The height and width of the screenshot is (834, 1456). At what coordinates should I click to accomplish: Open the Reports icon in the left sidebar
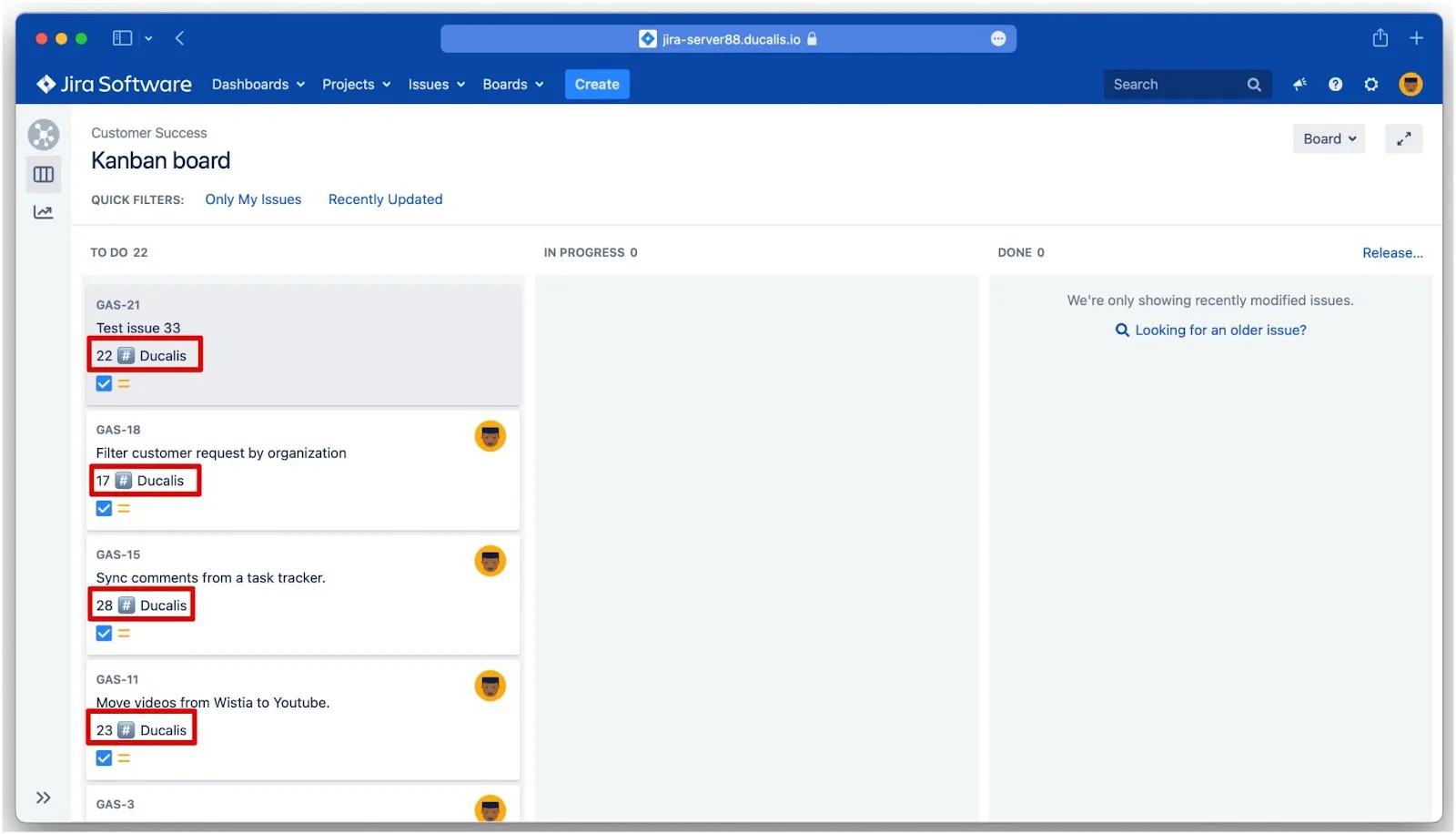43,211
